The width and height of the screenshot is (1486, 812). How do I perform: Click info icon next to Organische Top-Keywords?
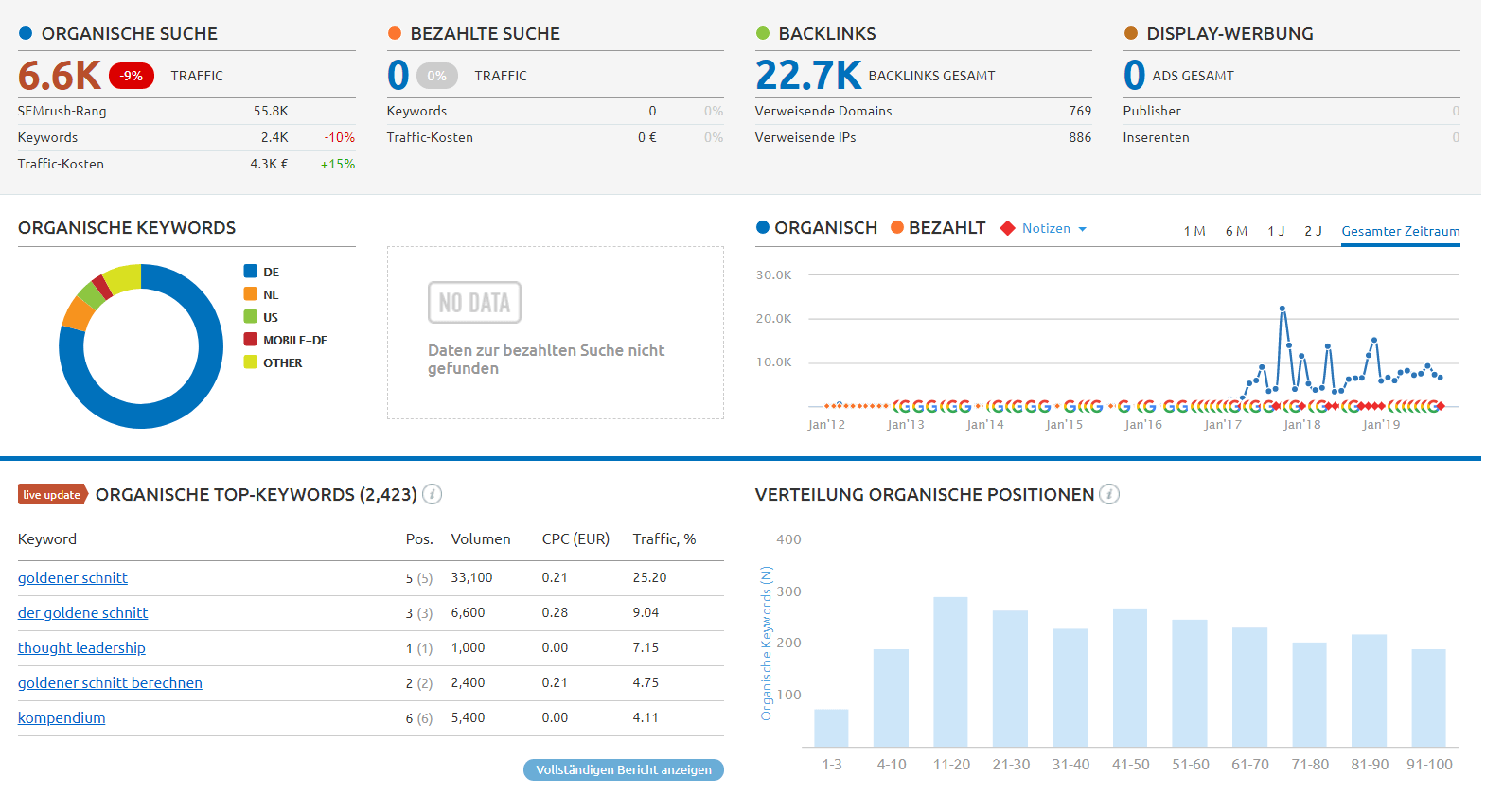point(432,494)
